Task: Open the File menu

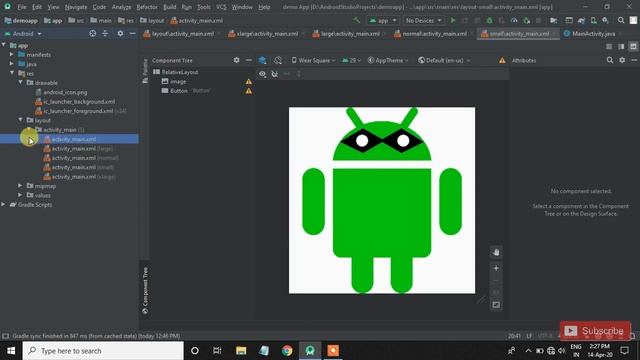Action: (22, 7)
